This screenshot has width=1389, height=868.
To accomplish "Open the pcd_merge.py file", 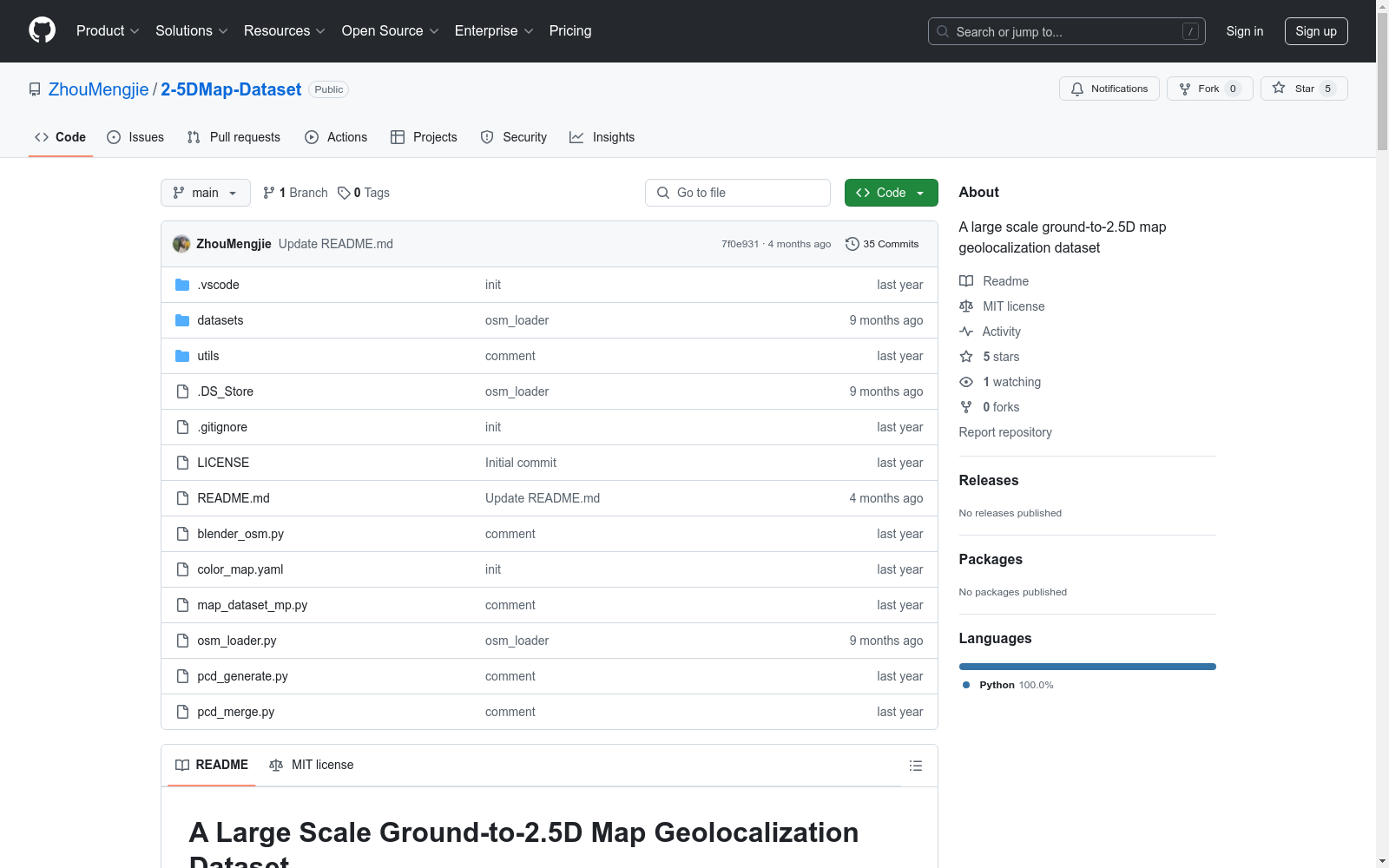I will (x=236, y=712).
